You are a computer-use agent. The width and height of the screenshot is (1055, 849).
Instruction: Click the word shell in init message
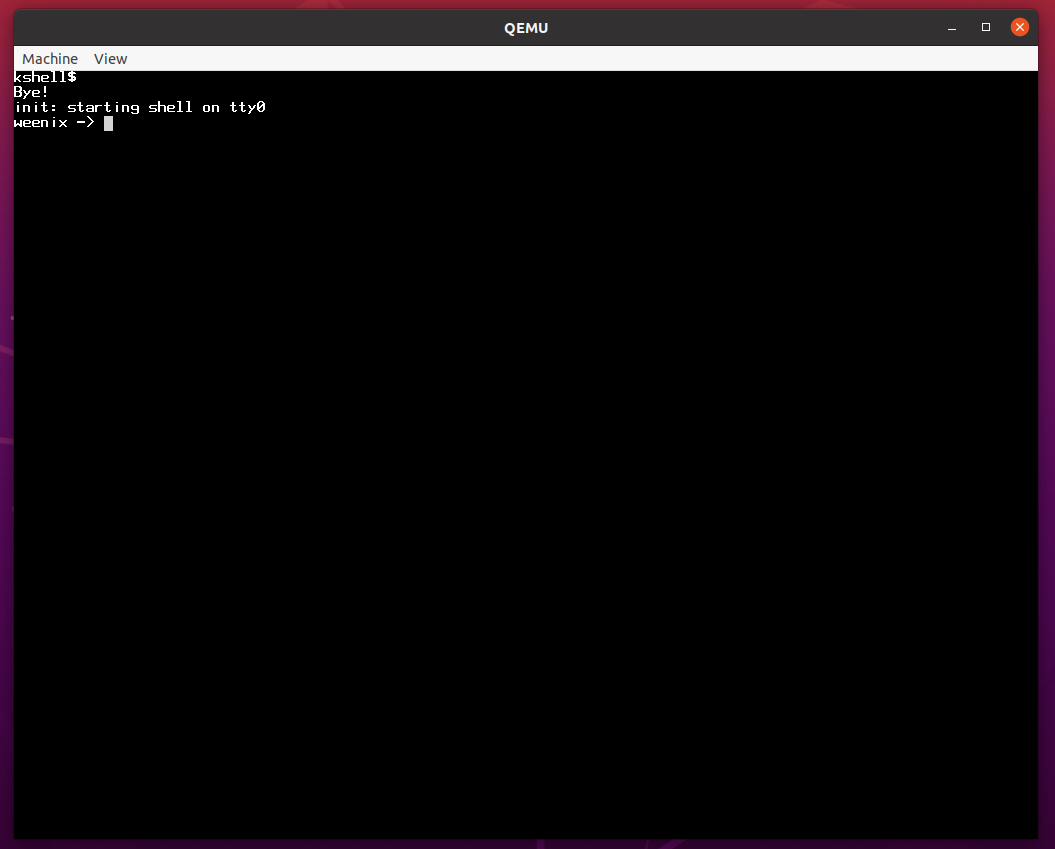point(170,107)
